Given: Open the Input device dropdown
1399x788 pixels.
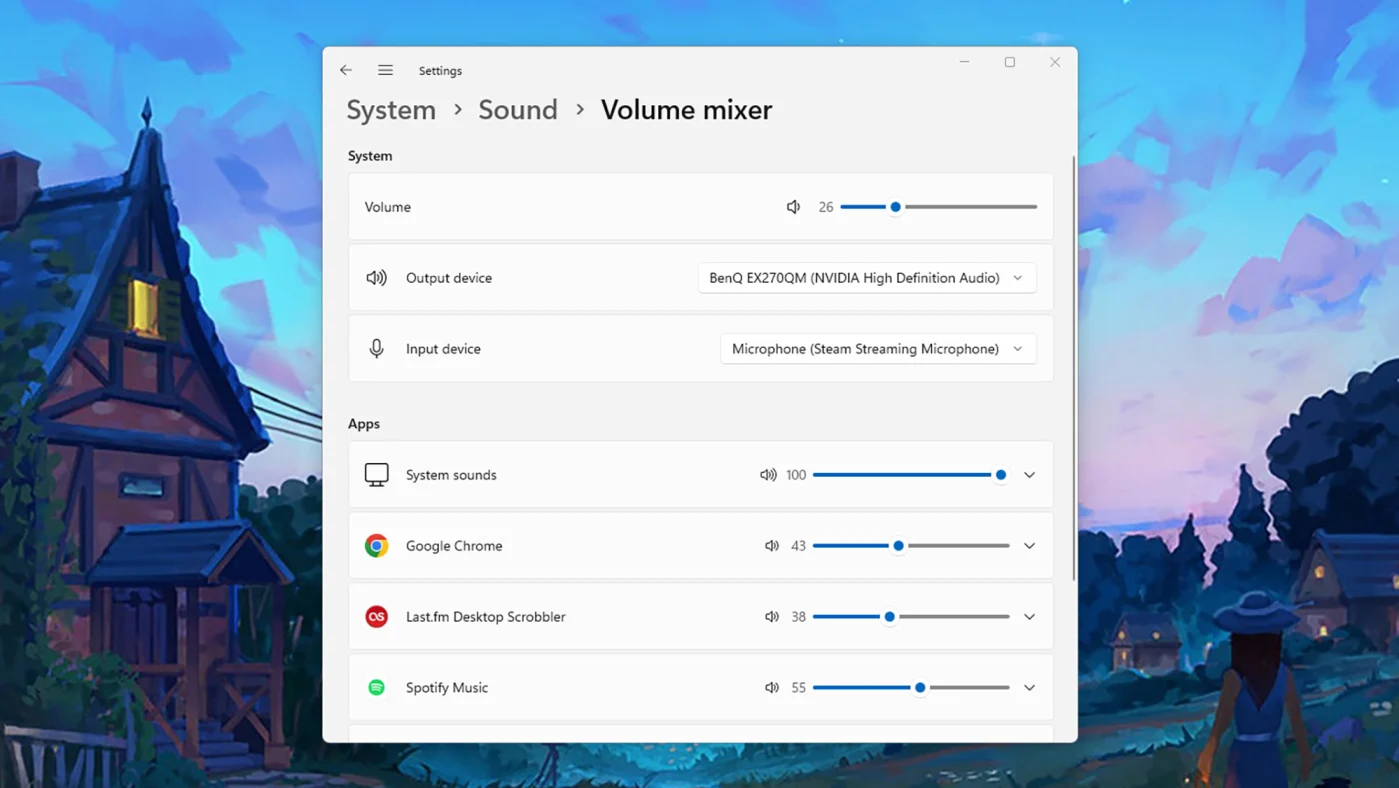Looking at the screenshot, I should (878, 348).
